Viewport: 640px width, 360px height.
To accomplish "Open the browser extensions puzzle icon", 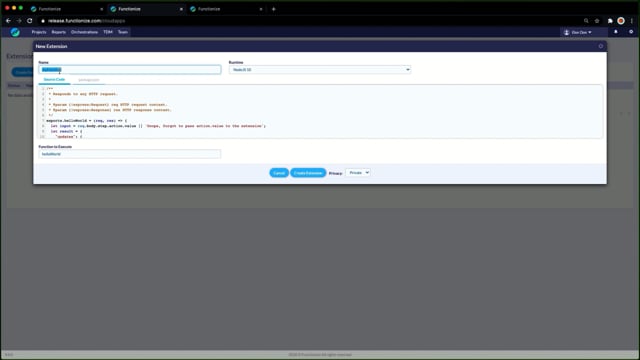I will [610, 21].
